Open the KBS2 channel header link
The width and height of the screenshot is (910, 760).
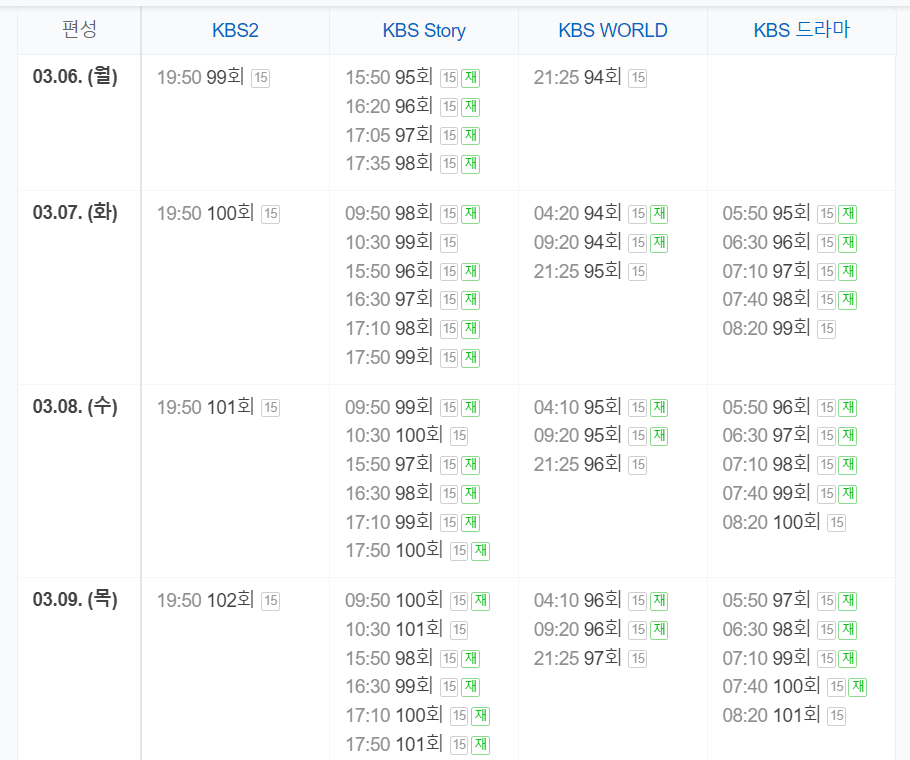(x=235, y=30)
